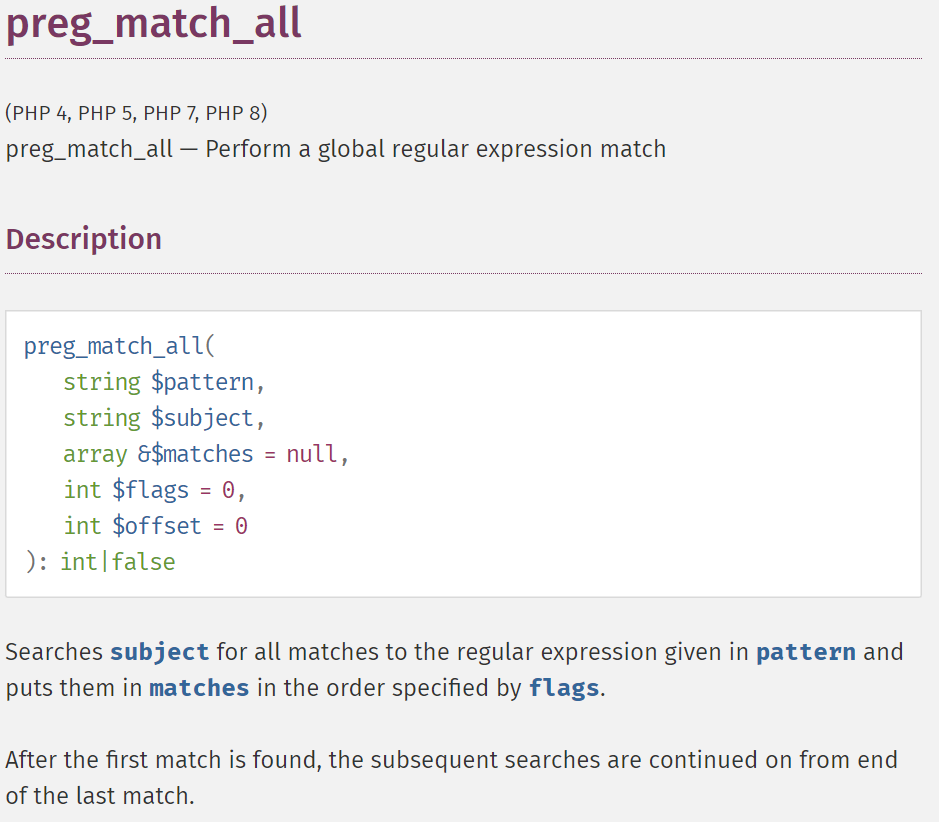Click the array type keyword
This screenshot has height=822, width=939.
pos(95,454)
